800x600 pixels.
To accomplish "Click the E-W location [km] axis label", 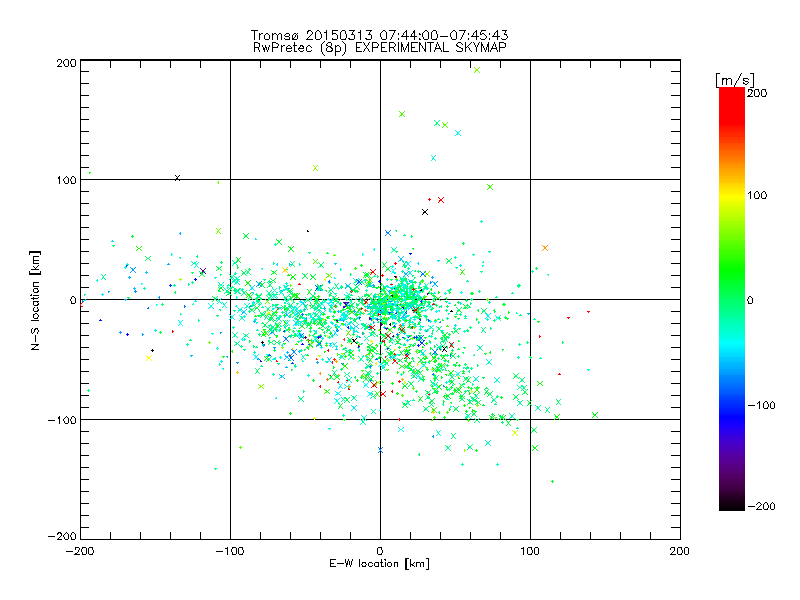I will (x=379, y=564).
